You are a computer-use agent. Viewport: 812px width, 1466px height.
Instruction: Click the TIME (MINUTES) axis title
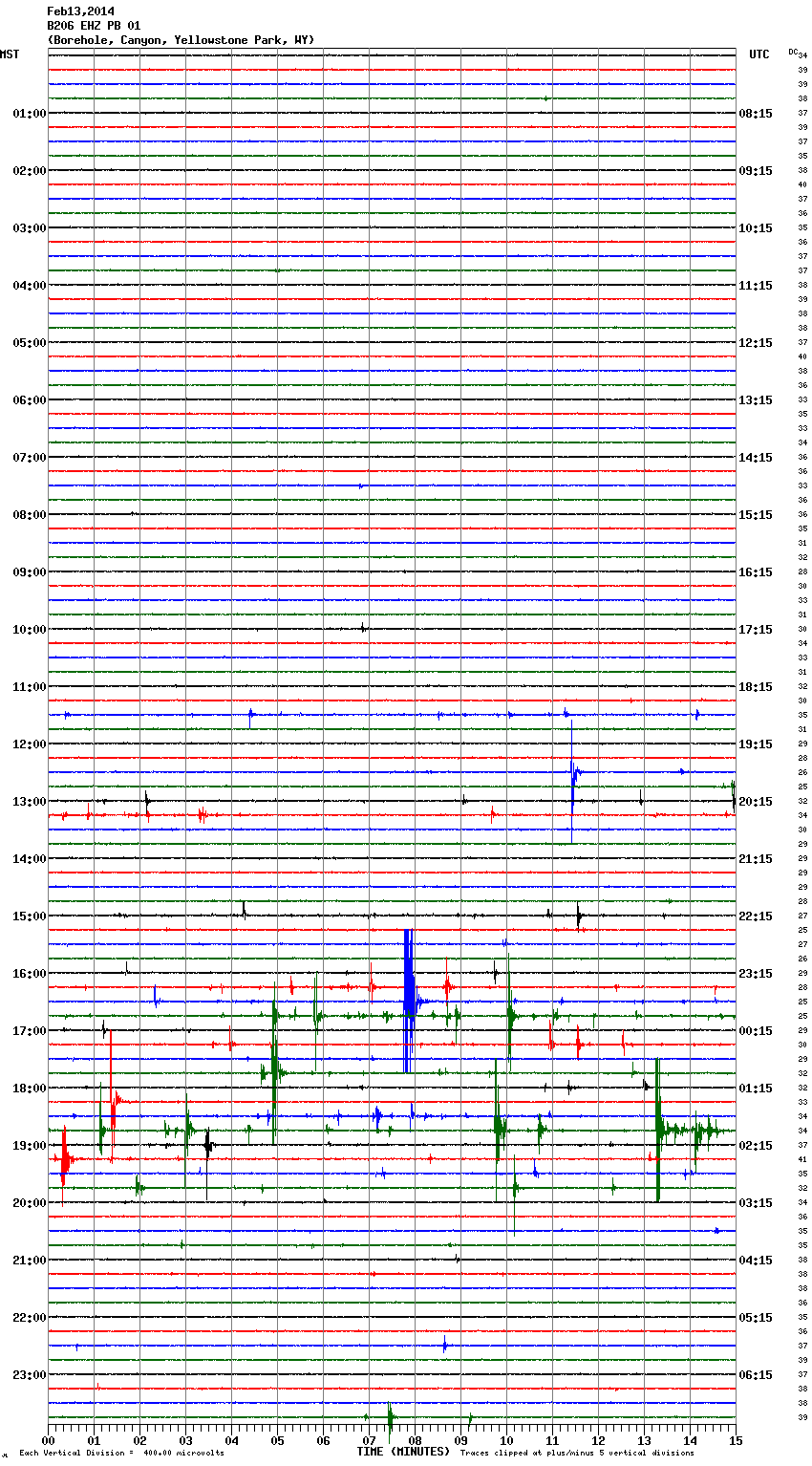tap(403, 1452)
